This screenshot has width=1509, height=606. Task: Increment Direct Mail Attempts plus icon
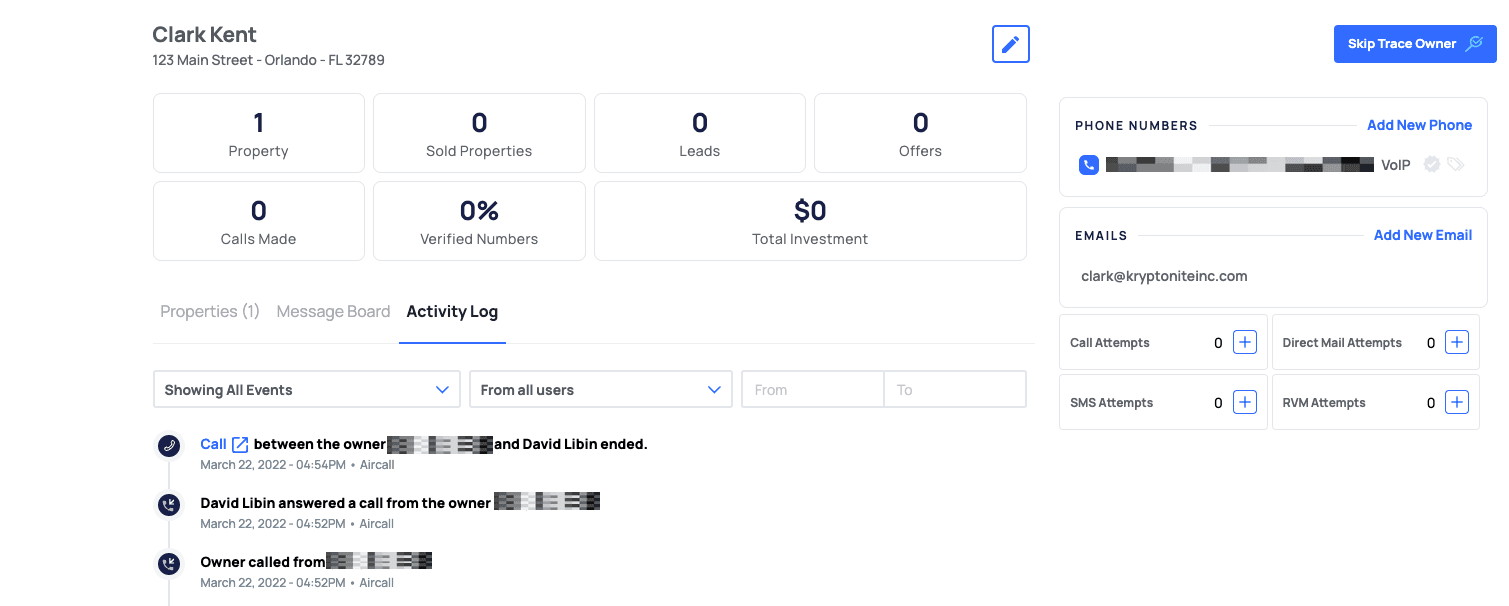tap(1457, 342)
